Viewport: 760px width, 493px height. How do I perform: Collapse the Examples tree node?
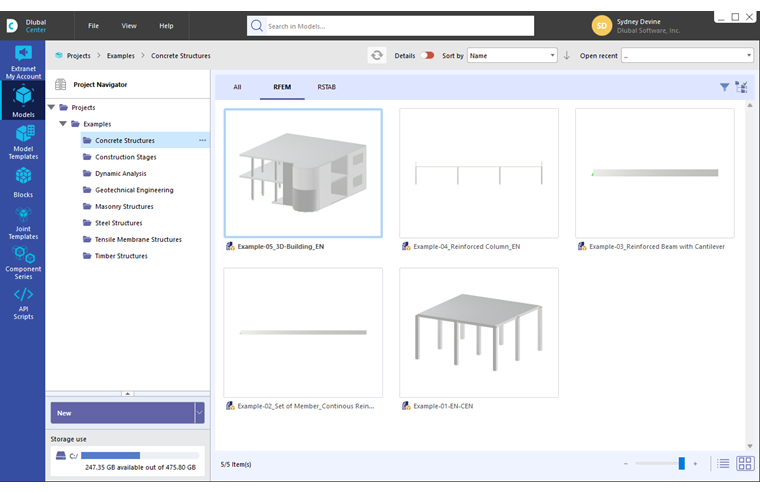(63, 124)
